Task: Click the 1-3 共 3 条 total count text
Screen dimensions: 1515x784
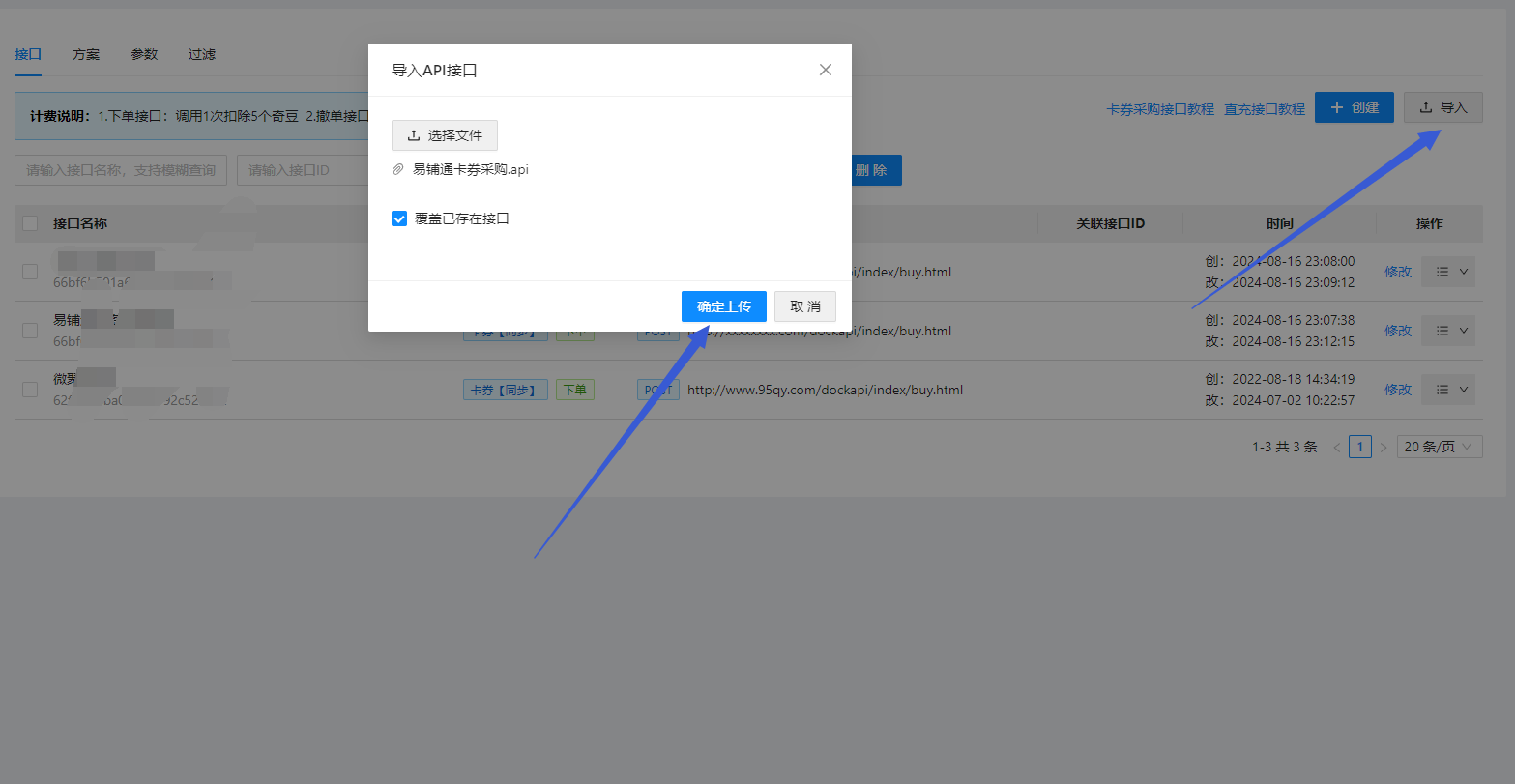Action: [x=1285, y=447]
